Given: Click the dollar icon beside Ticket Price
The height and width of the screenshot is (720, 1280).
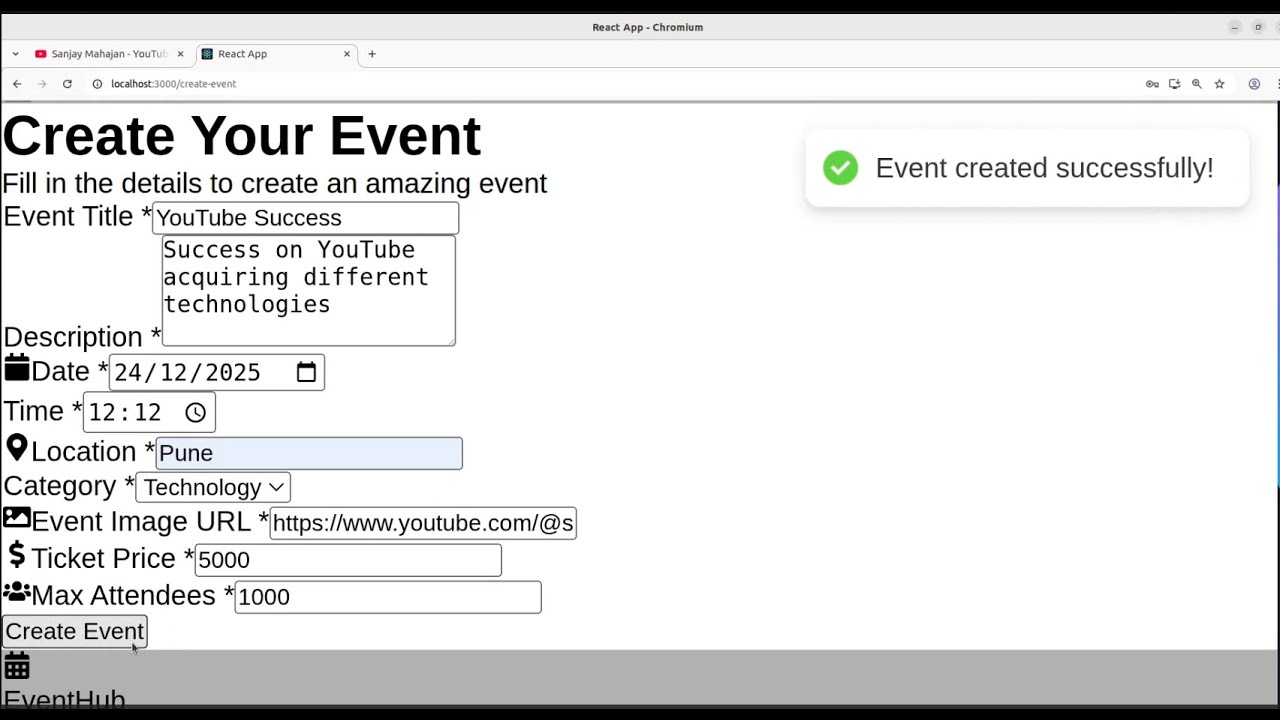Looking at the screenshot, I should click(x=17, y=554).
